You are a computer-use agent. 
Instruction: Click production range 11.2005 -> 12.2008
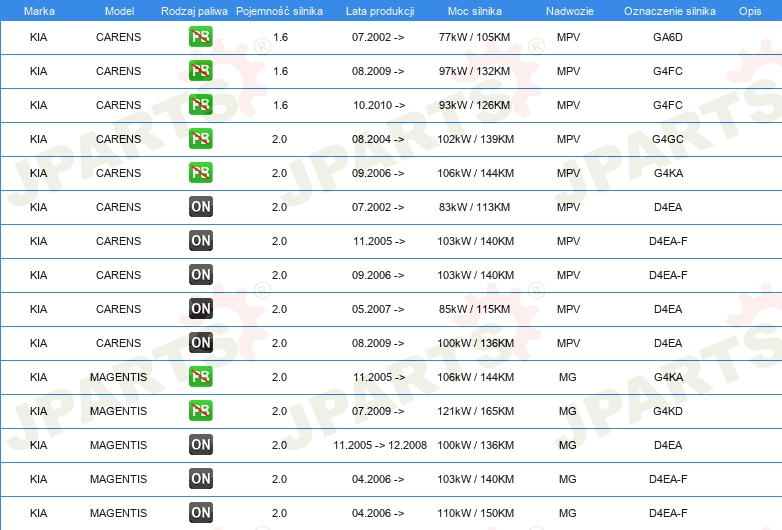380,445
